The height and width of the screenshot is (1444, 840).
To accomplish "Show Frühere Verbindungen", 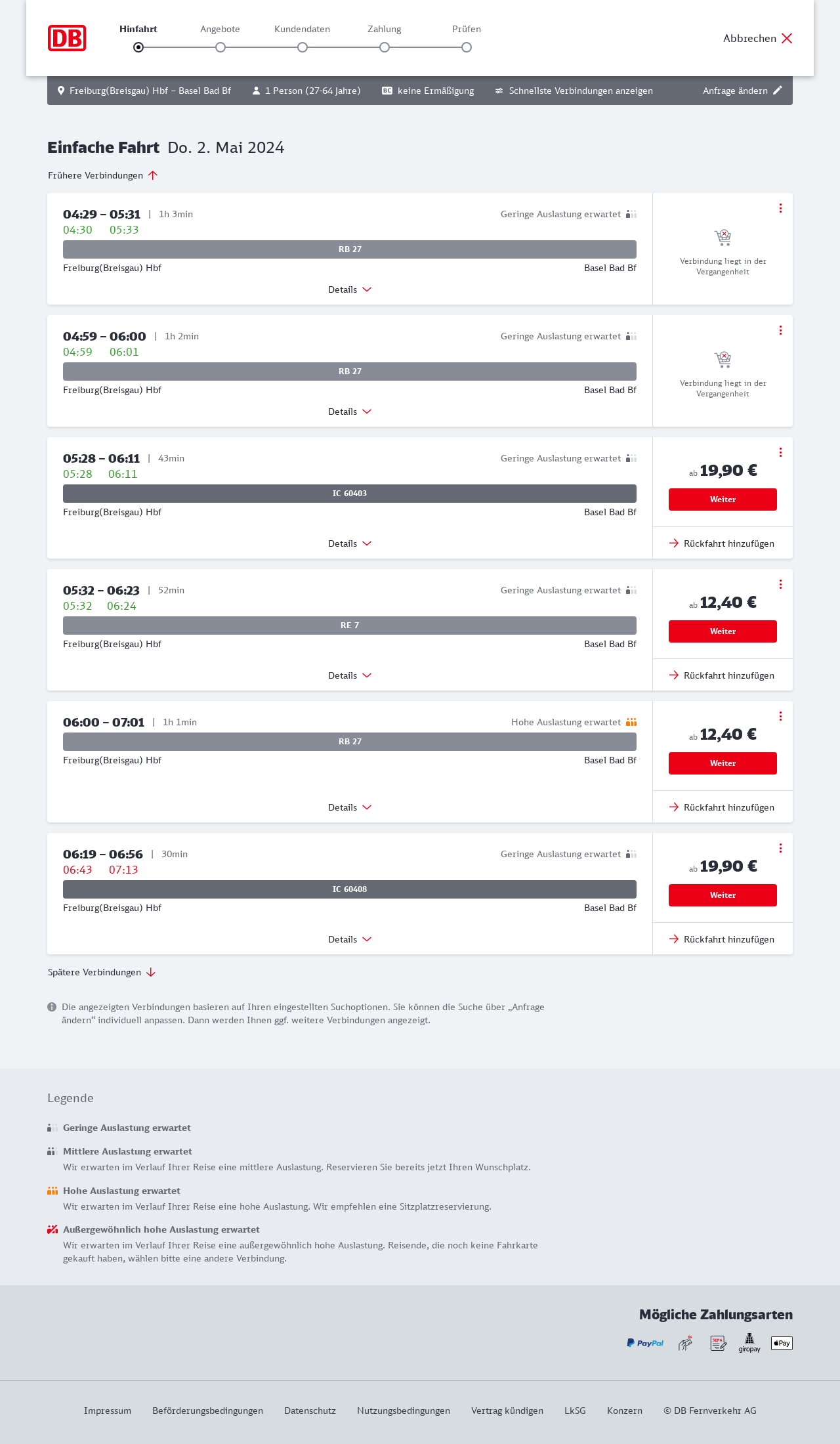I will coord(103,175).
